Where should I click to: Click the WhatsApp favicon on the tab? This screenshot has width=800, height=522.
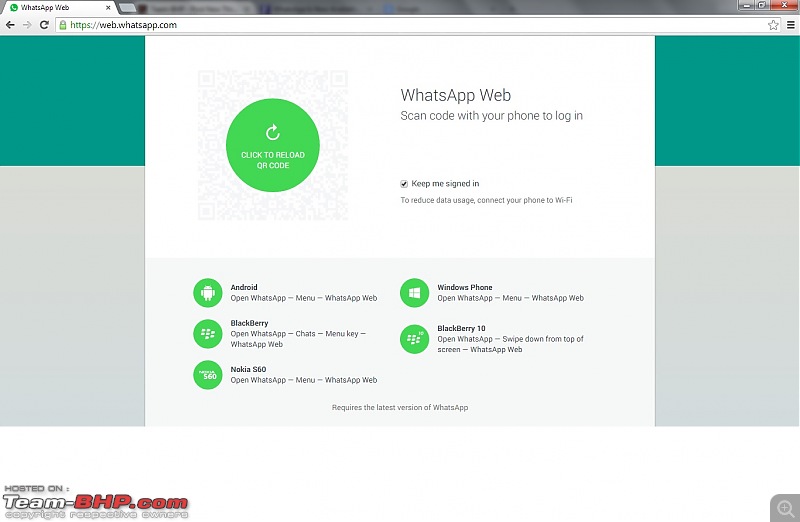pyautogui.click(x=14, y=8)
